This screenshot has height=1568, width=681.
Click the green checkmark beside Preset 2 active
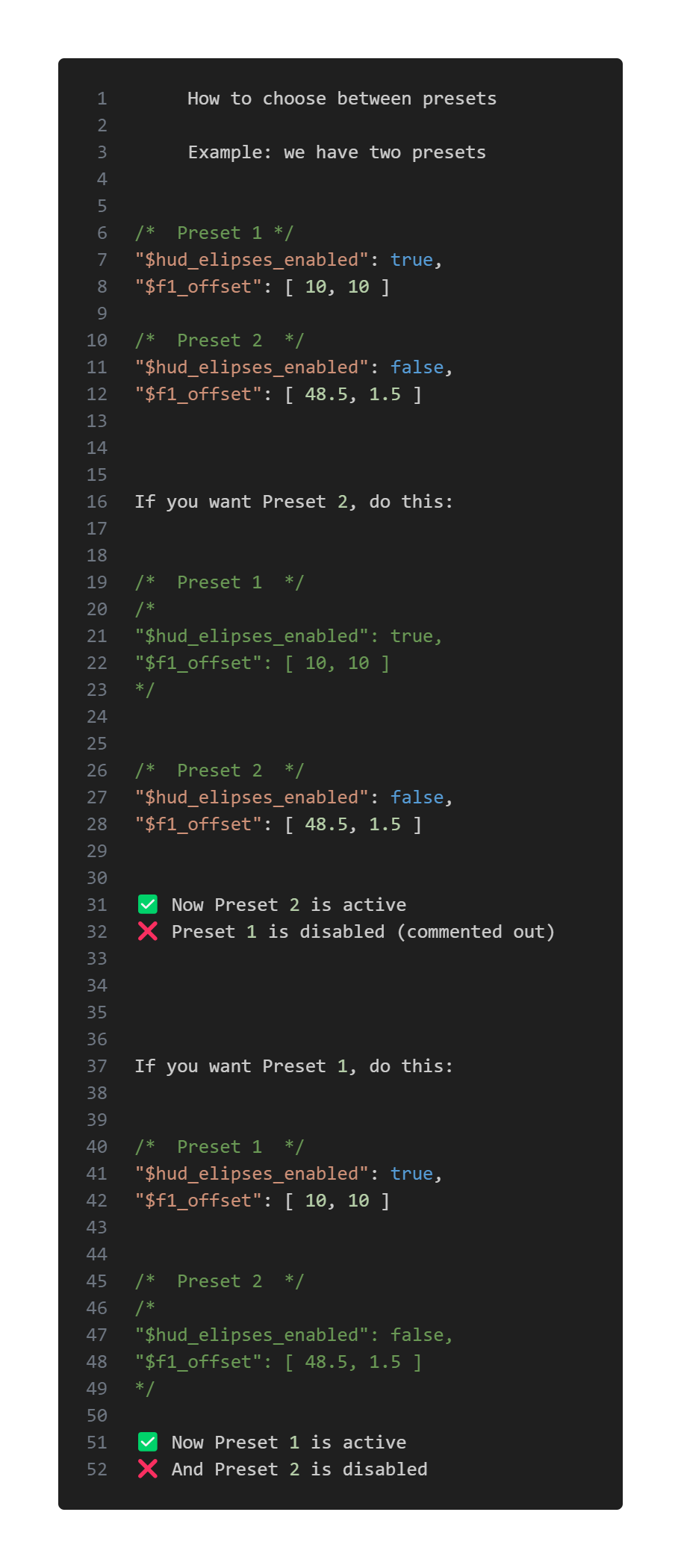[x=148, y=904]
